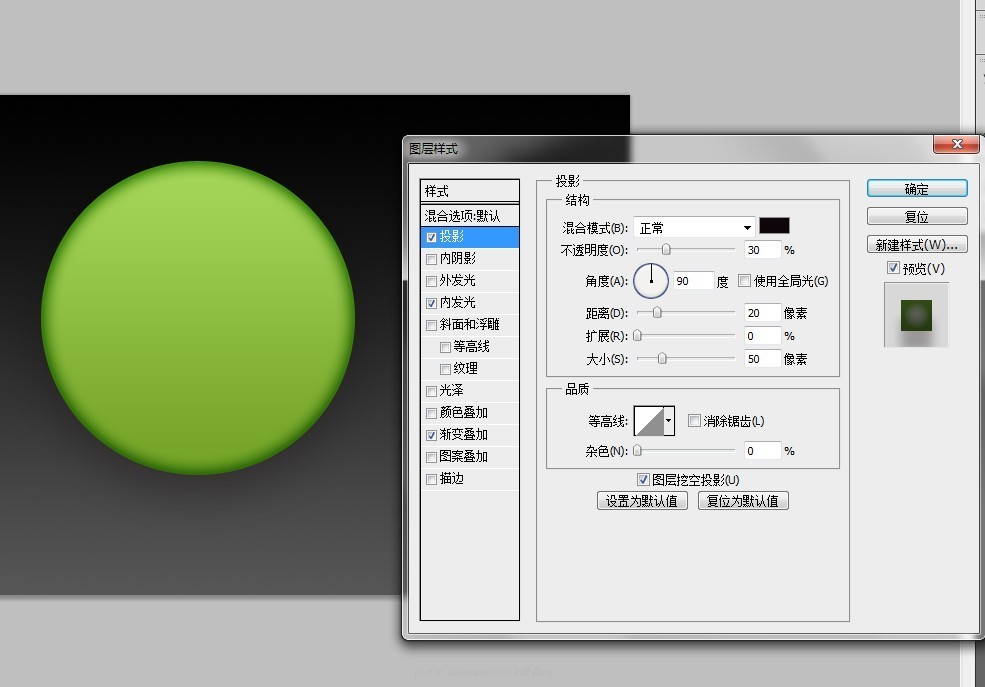Click the 设置为默认值 button
This screenshot has width=985, height=687.
[x=642, y=500]
